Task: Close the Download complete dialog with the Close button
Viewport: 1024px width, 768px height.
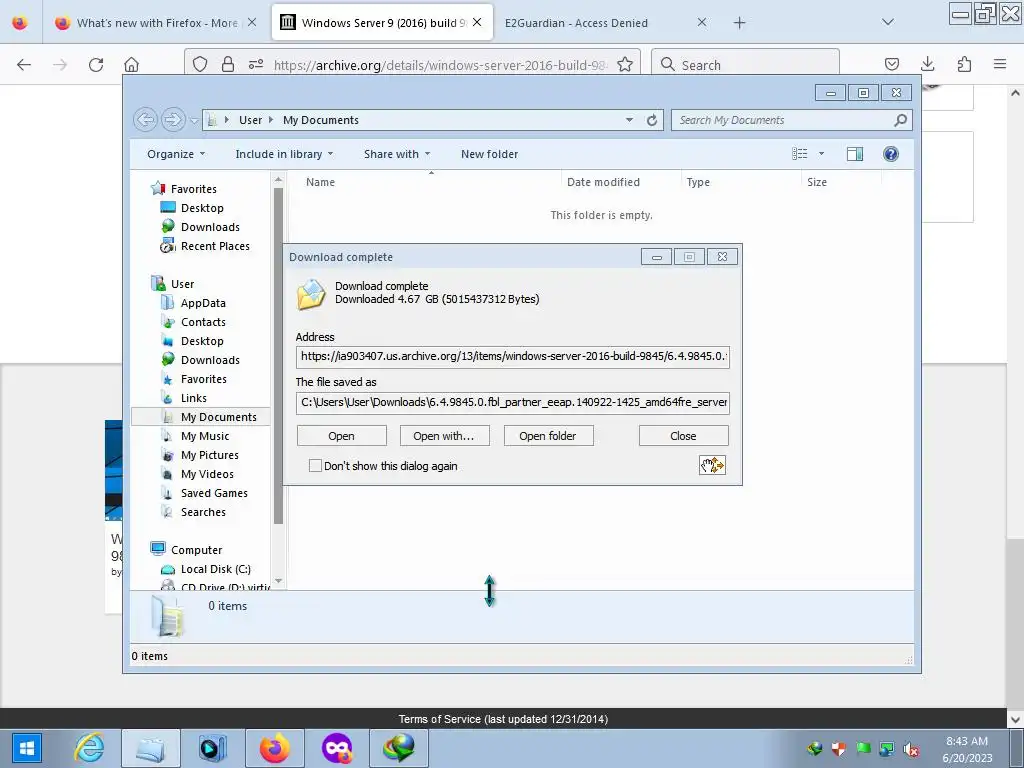Action: [x=683, y=436]
